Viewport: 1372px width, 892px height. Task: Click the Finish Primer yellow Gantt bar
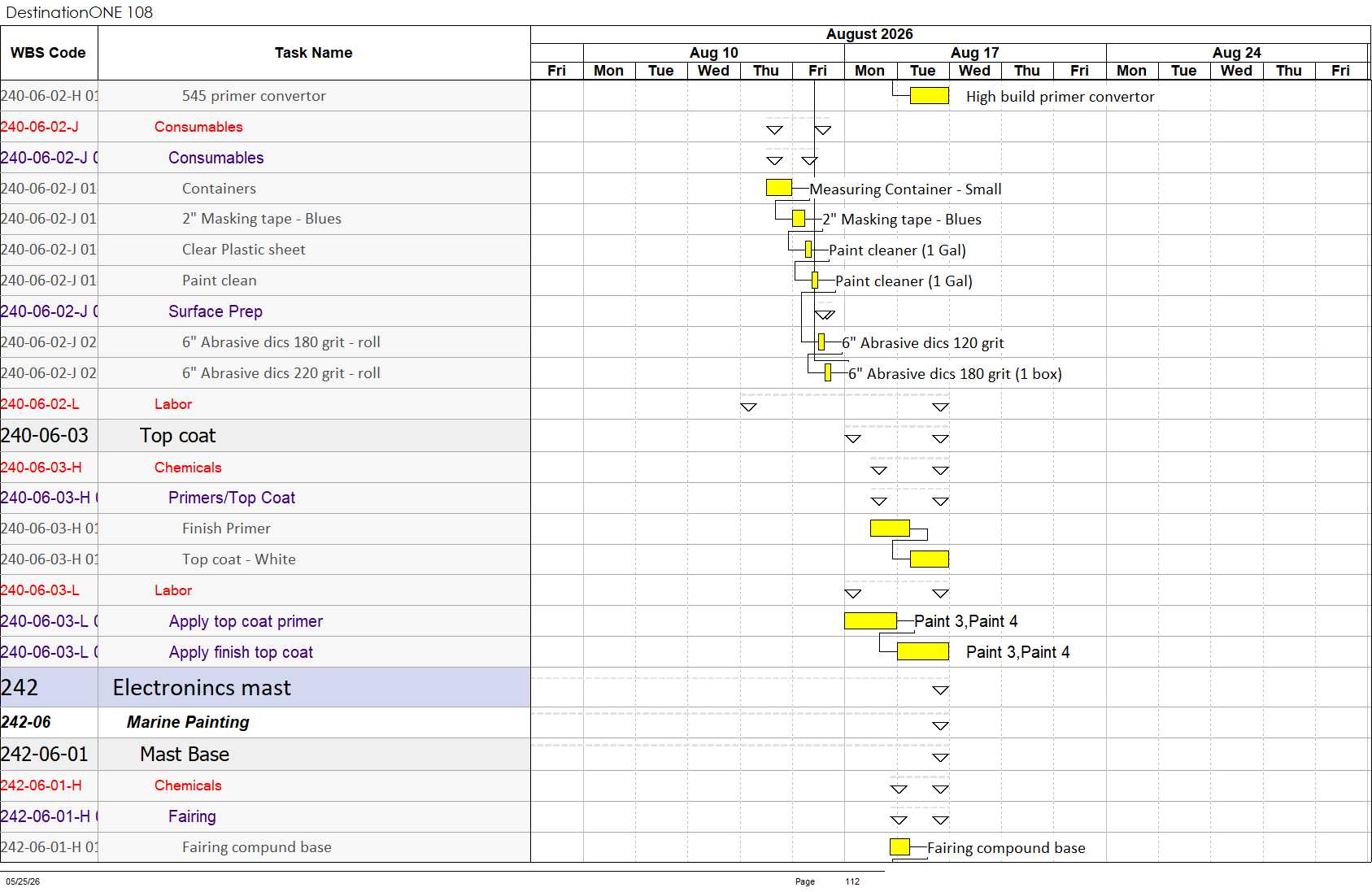(x=890, y=528)
